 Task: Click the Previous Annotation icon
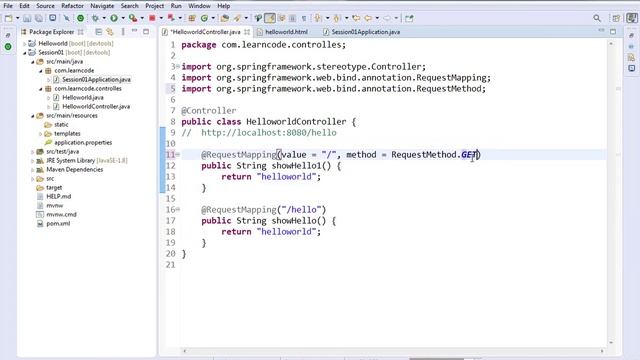tap(337, 18)
